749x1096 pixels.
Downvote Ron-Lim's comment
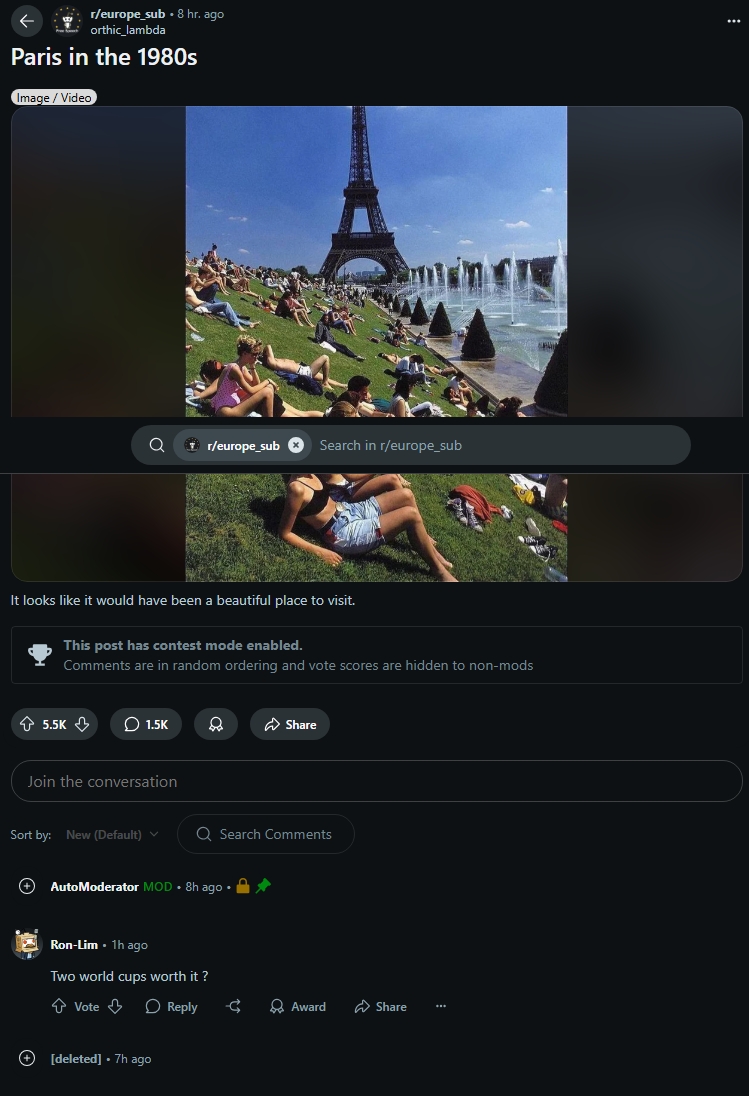click(115, 1007)
